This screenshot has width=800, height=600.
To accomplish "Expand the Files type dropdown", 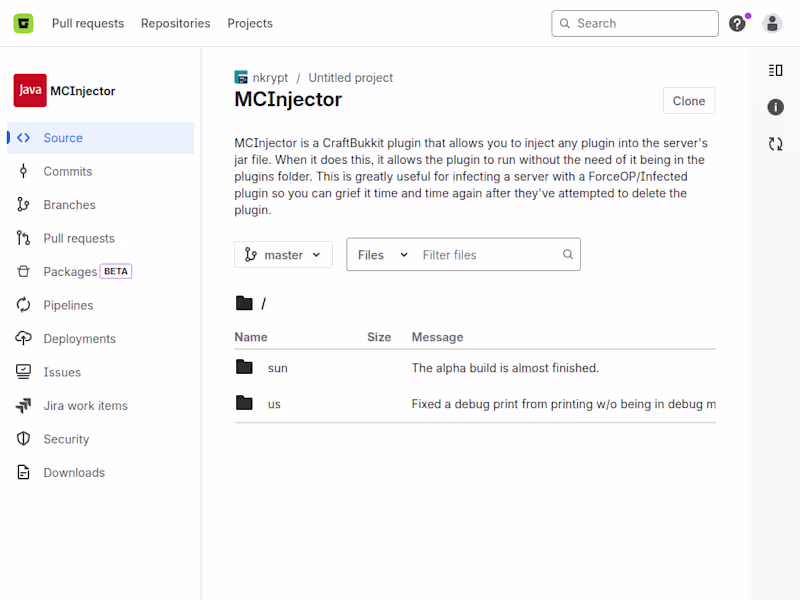I will [x=383, y=255].
